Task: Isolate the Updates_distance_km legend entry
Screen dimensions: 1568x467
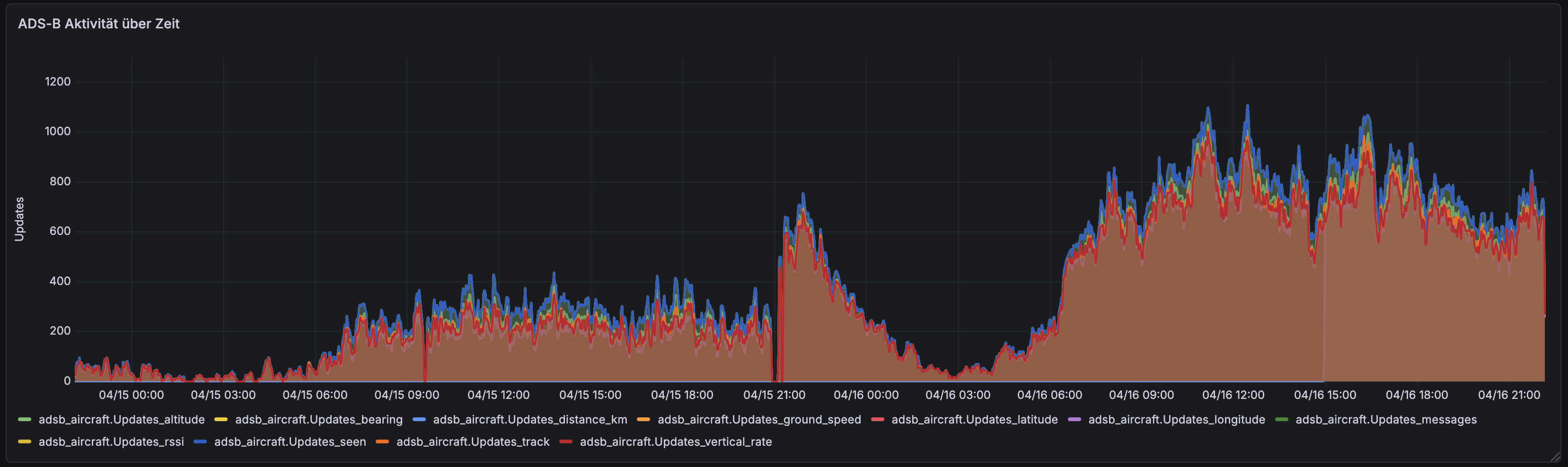Action: pos(529,420)
